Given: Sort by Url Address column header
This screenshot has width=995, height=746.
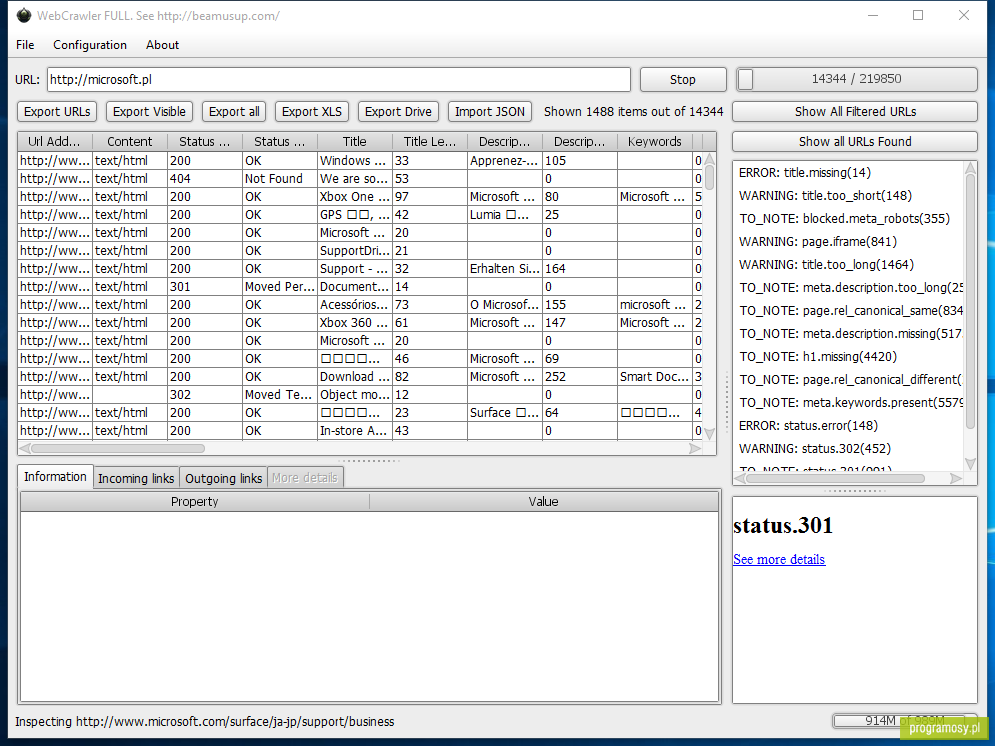Looking at the screenshot, I should (55, 141).
